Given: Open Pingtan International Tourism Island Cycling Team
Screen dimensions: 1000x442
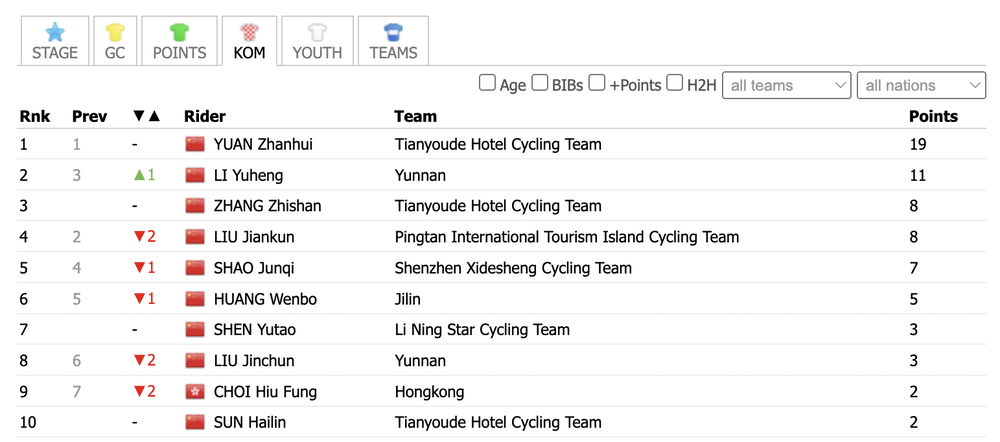Looking at the screenshot, I should pyautogui.click(x=566, y=237).
